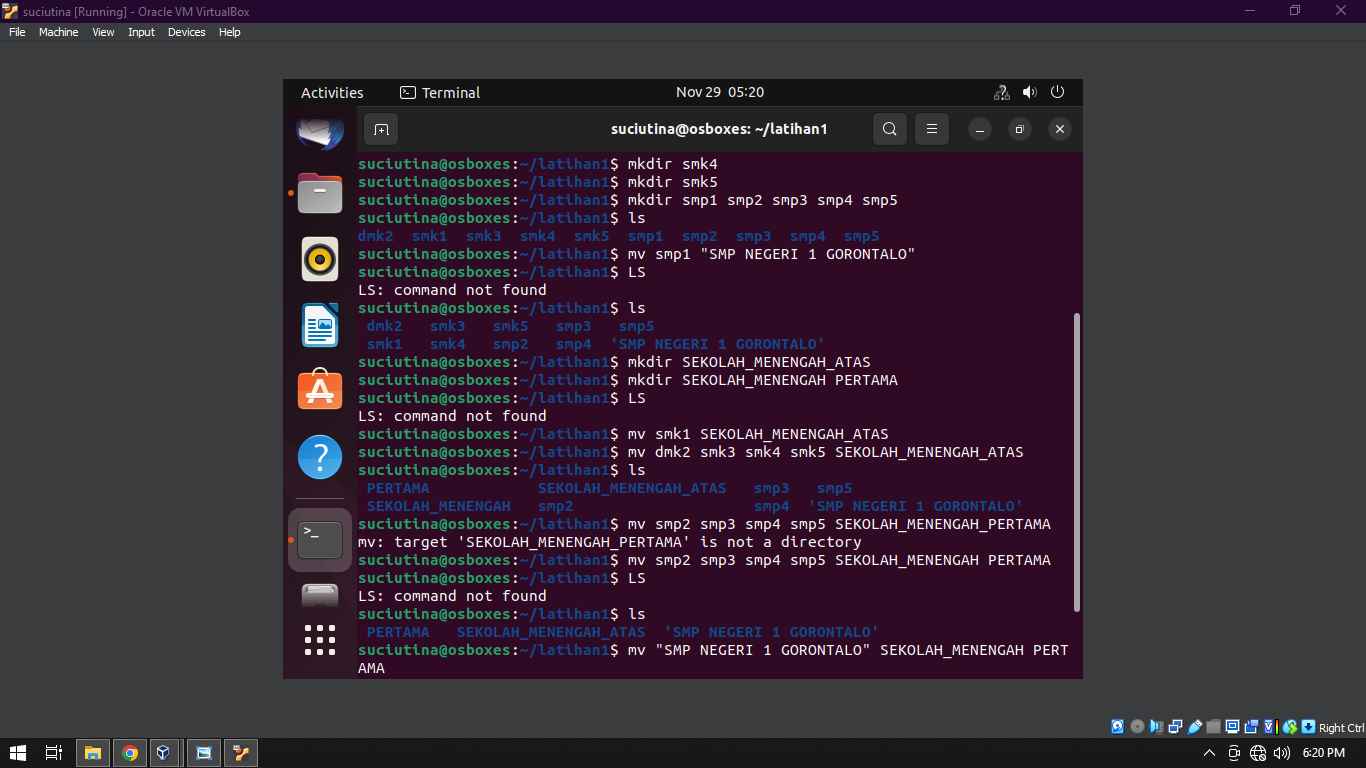This screenshot has width=1366, height=768.
Task: Open the Files app in Ubuntu dock
Action: coord(320,192)
